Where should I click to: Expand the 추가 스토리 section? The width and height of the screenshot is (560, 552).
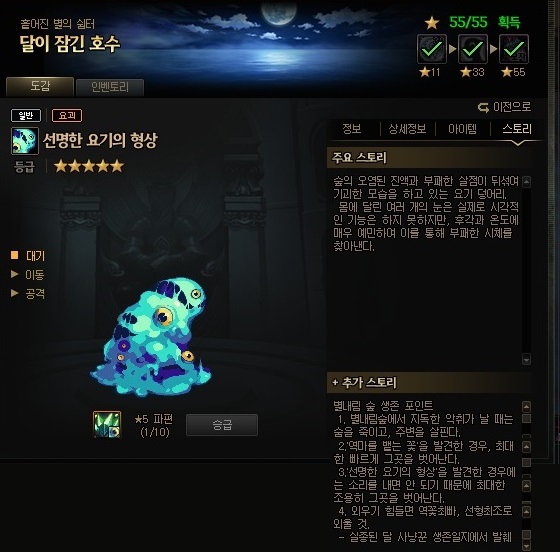365,382
